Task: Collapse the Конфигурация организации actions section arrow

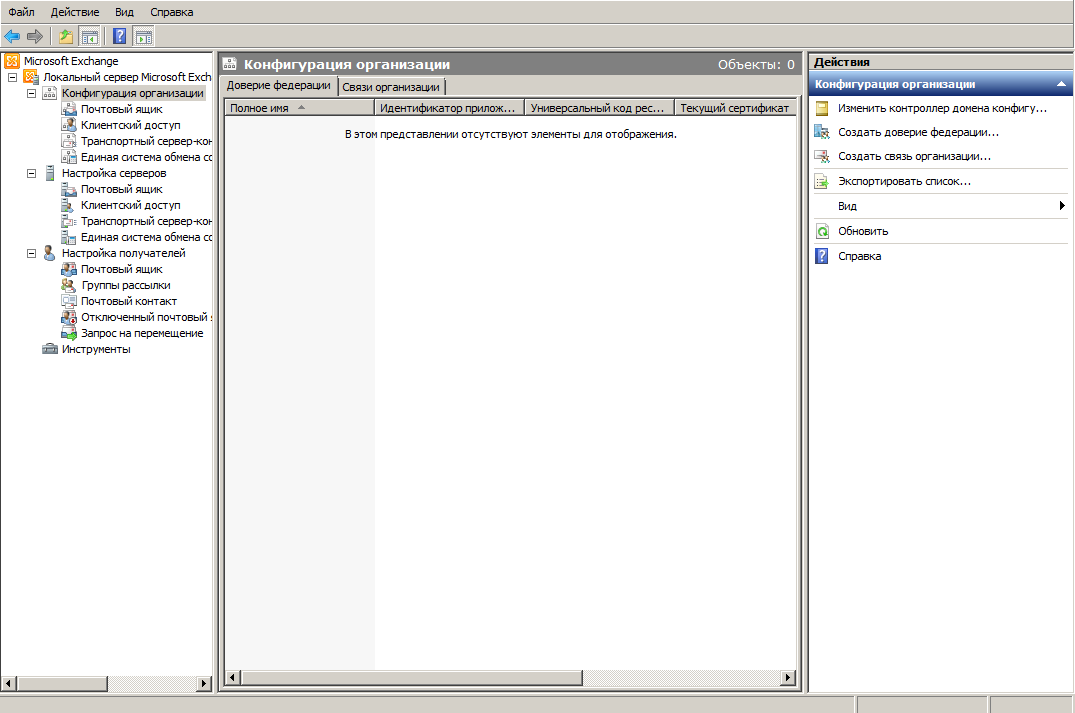Action: (1061, 84)
